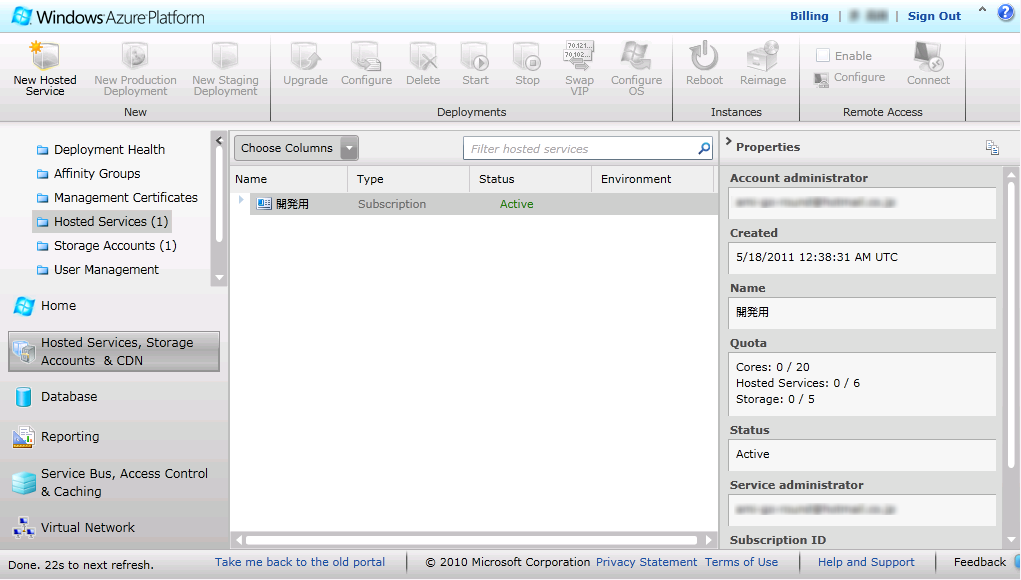Enable Remote Access checkbox

tap(823, 55)
